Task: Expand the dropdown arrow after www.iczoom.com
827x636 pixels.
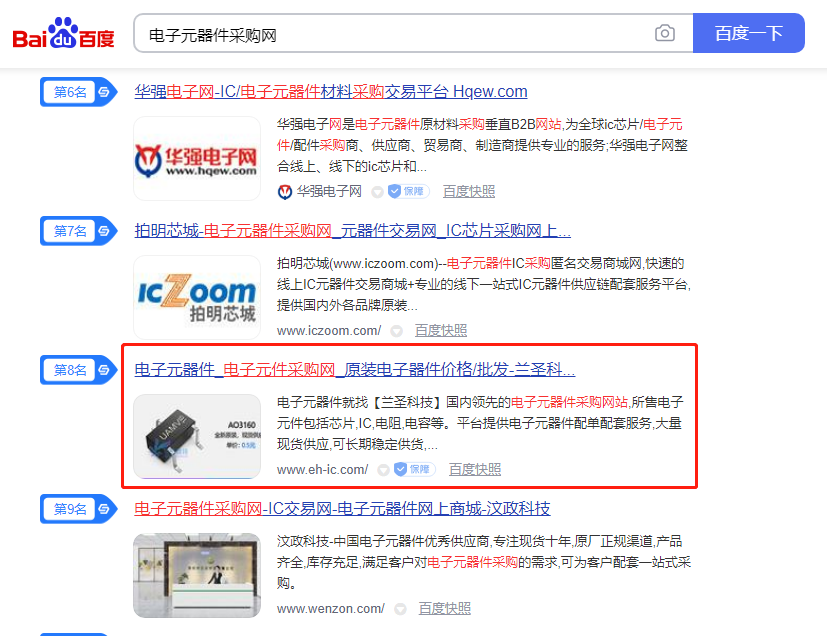Action: tap(397, 331)
